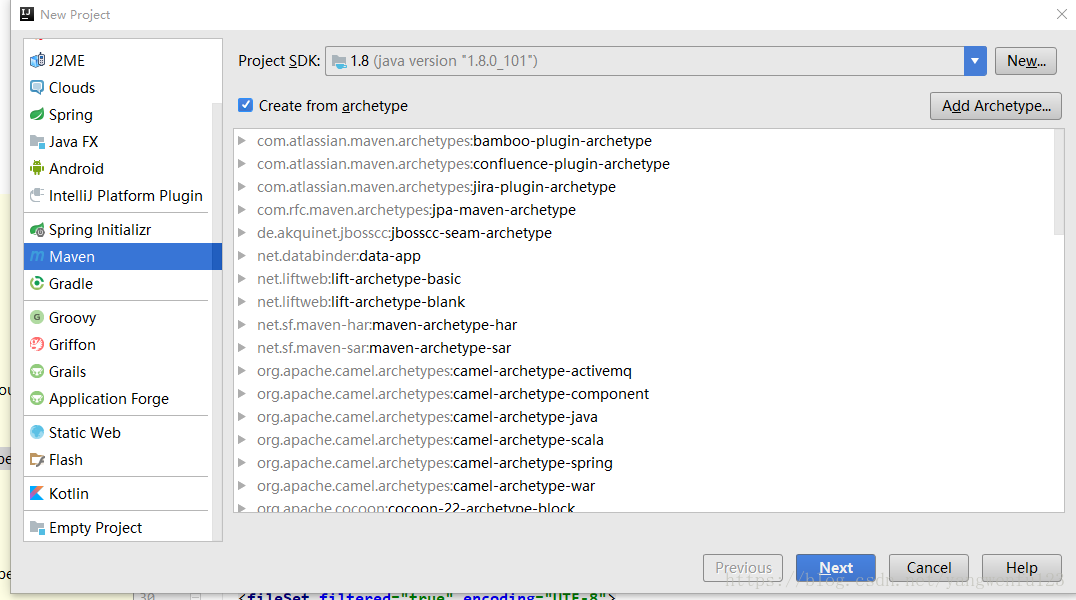Expand the camel-archetype-component node
Screen dimensions: 1076x600
click(x=242, y=393)
